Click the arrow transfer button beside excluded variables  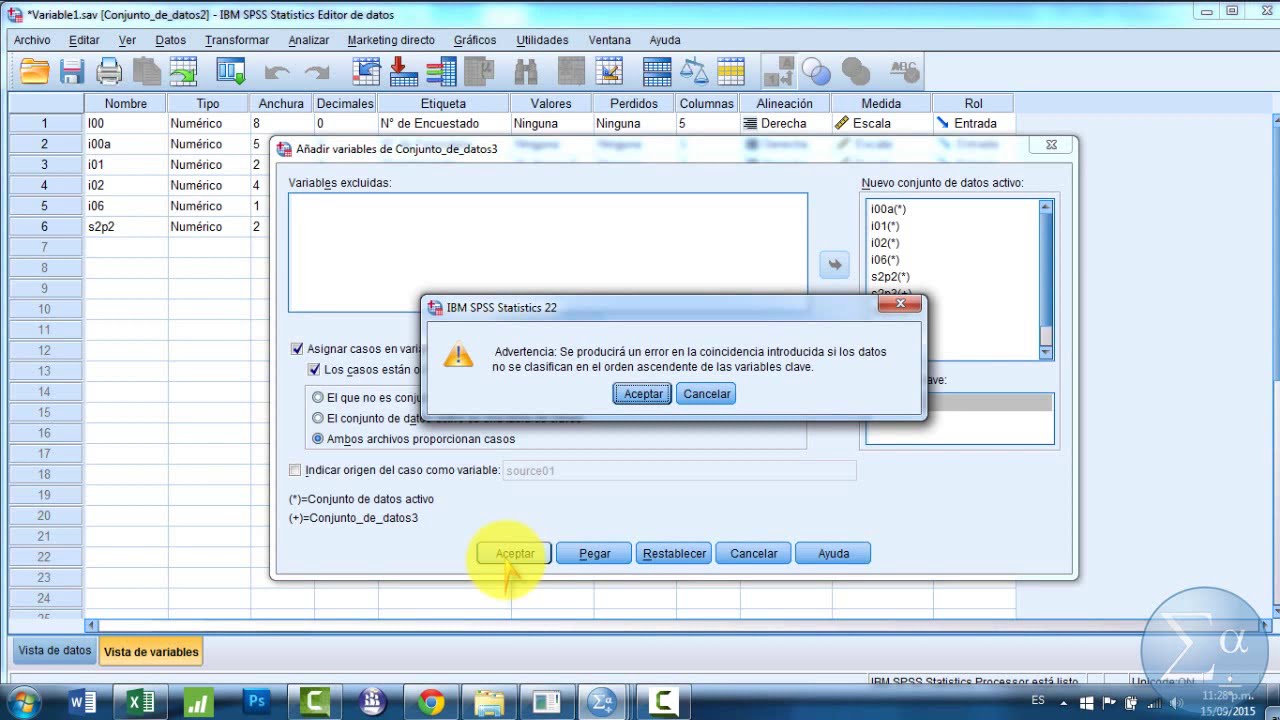[834, 265]
